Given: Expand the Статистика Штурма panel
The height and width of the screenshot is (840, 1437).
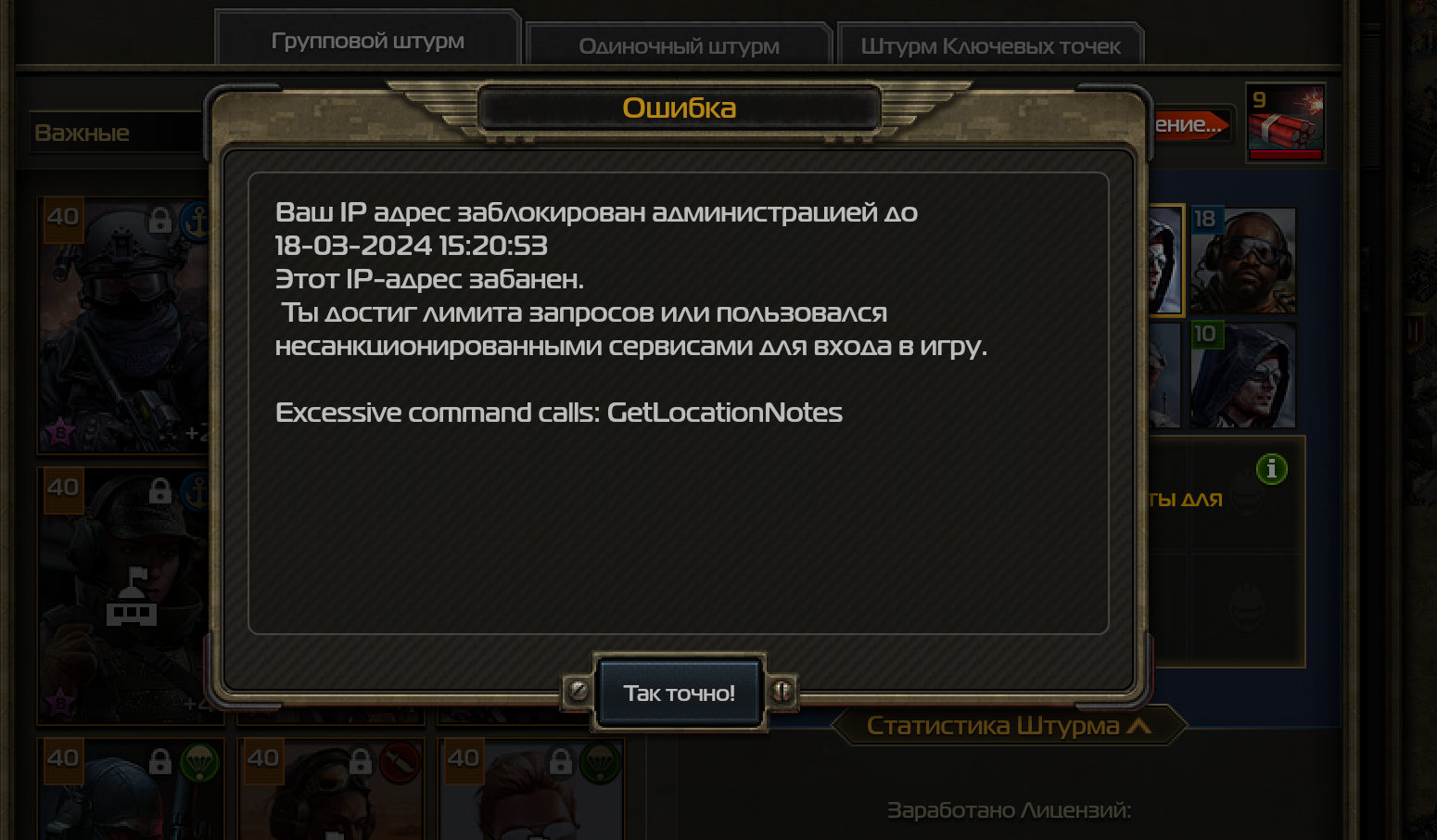Looking at the screenshot, I should coord(1009,726).
